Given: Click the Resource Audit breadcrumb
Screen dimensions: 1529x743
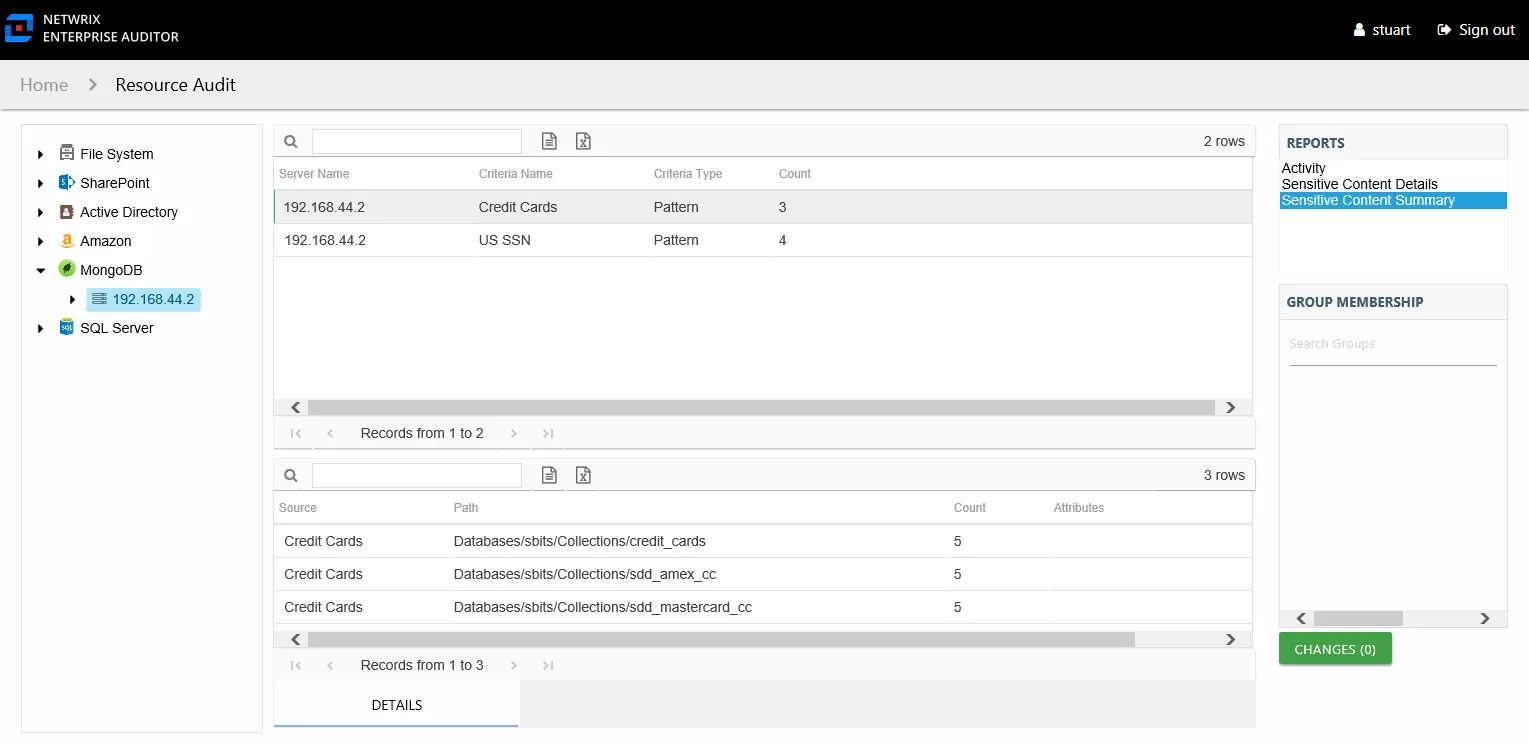Looking at the screenshot, I should (175, 85).
